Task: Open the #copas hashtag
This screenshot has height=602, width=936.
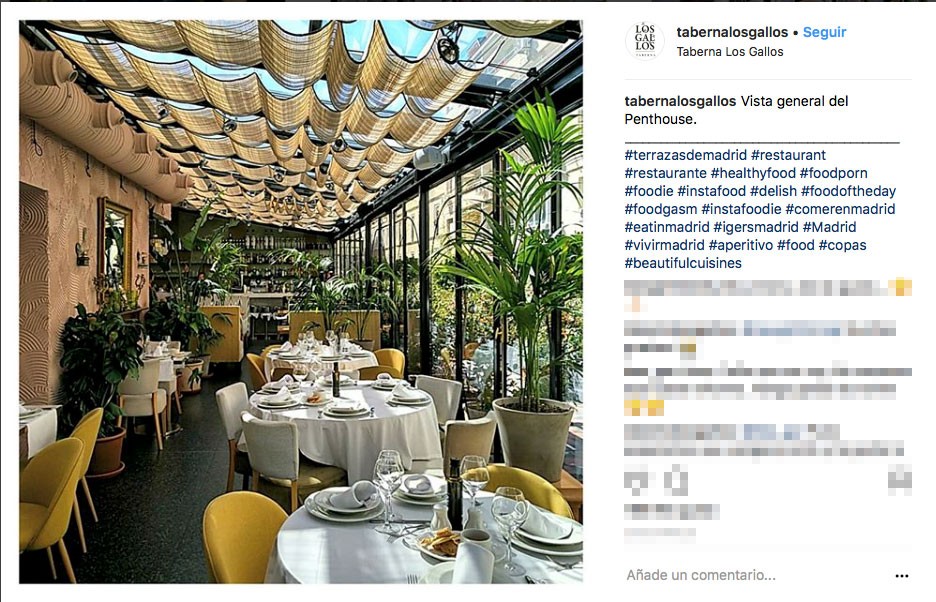Action: (842, 245)
